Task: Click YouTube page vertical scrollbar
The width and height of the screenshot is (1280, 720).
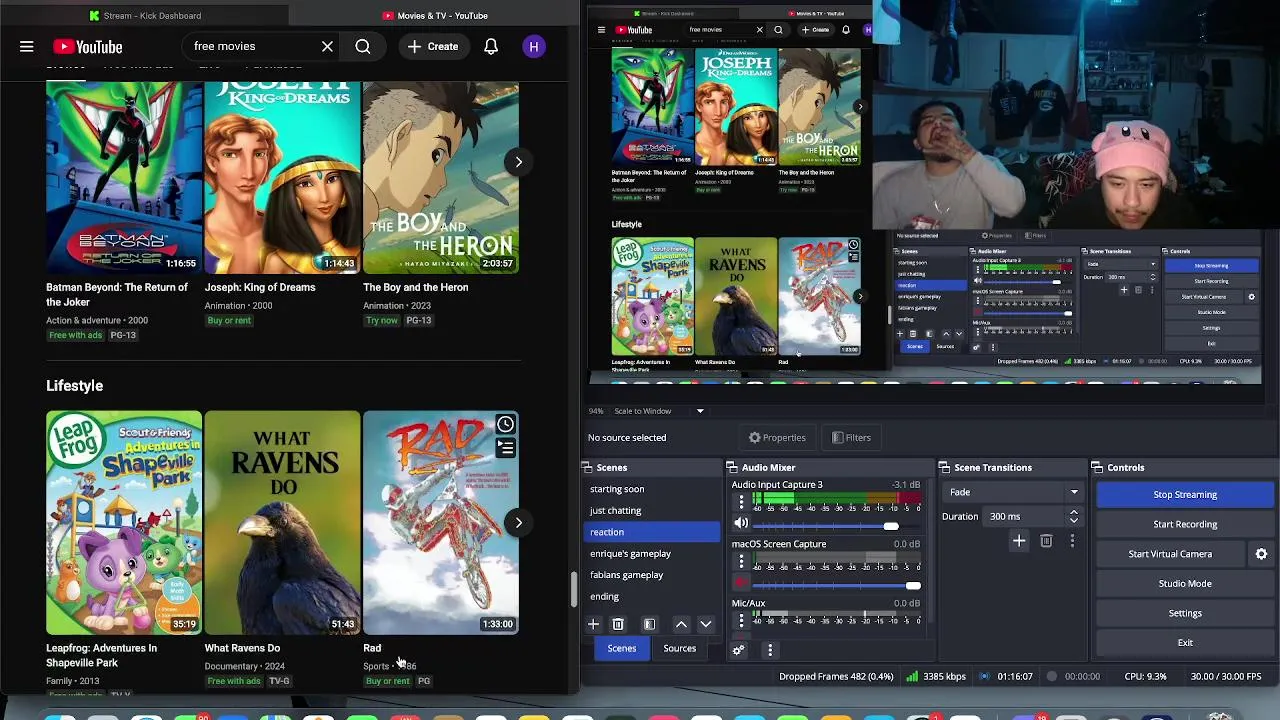Action: 574,590
